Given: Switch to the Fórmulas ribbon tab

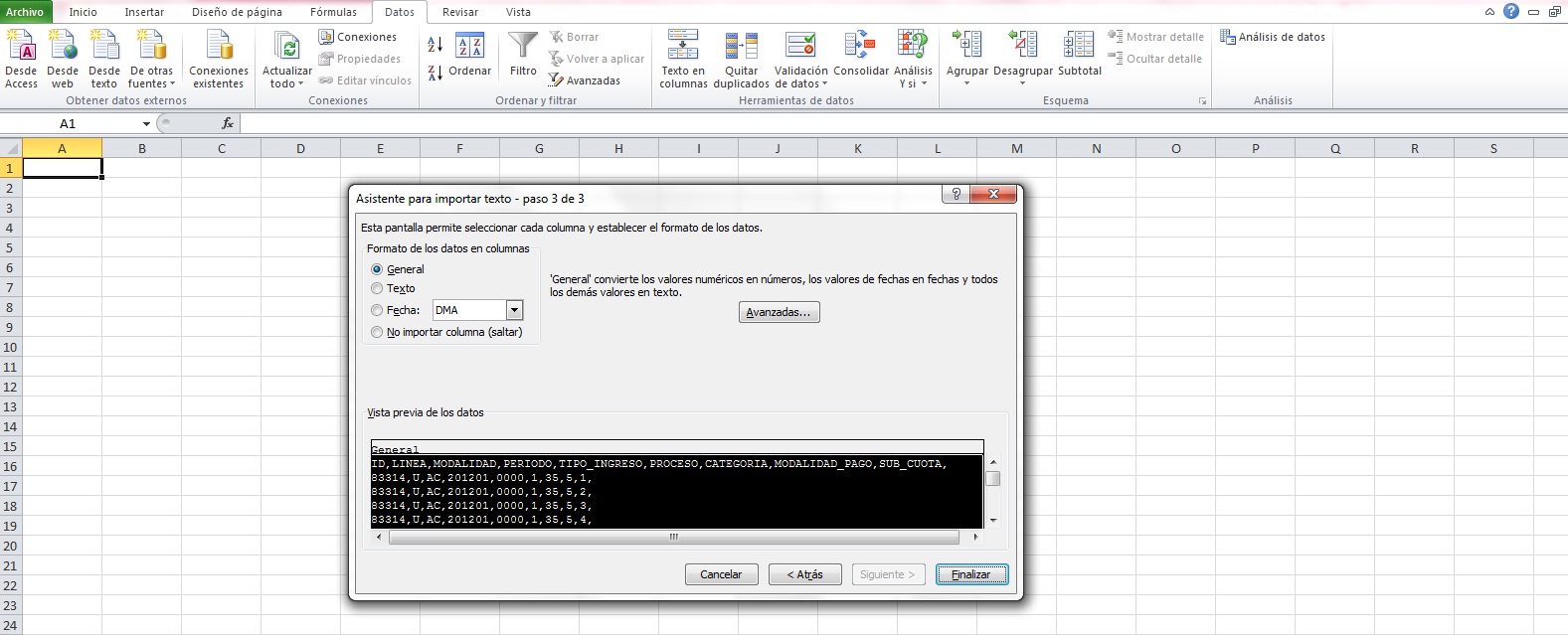Looking at the screenshot, I should 333,12.
